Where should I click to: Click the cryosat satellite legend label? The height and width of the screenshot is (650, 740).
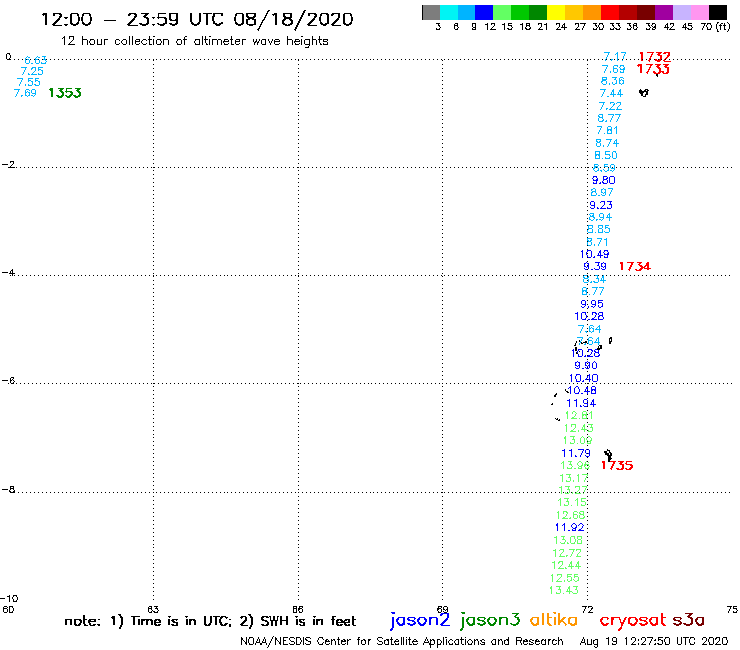[632, 621]
